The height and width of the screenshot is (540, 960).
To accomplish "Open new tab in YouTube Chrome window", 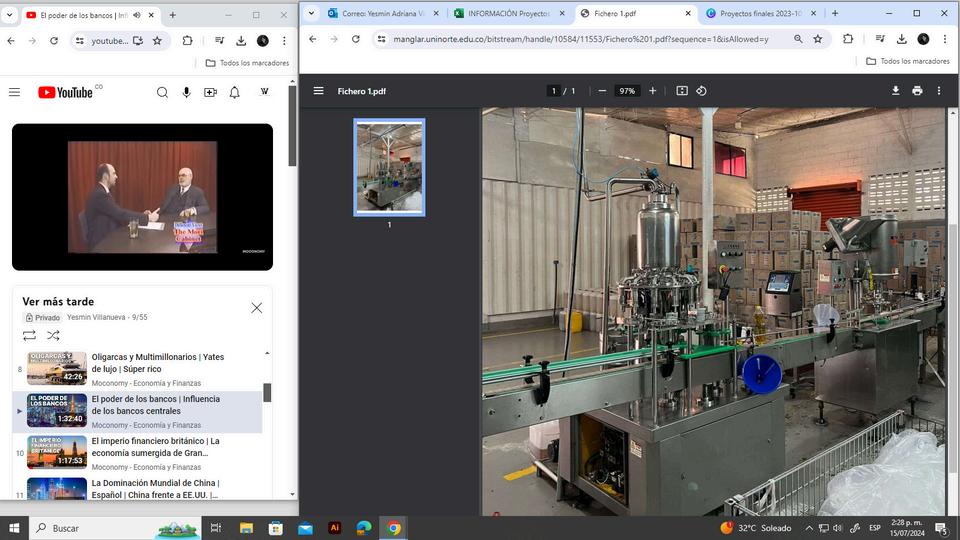I will coord(173,15).
